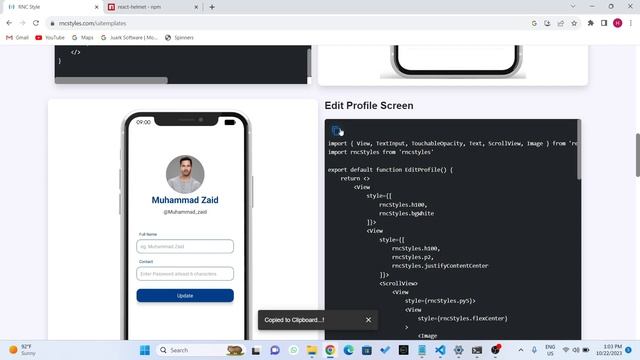
Task: Open the Chat app on taskbar
Action: tap(275, 350)
